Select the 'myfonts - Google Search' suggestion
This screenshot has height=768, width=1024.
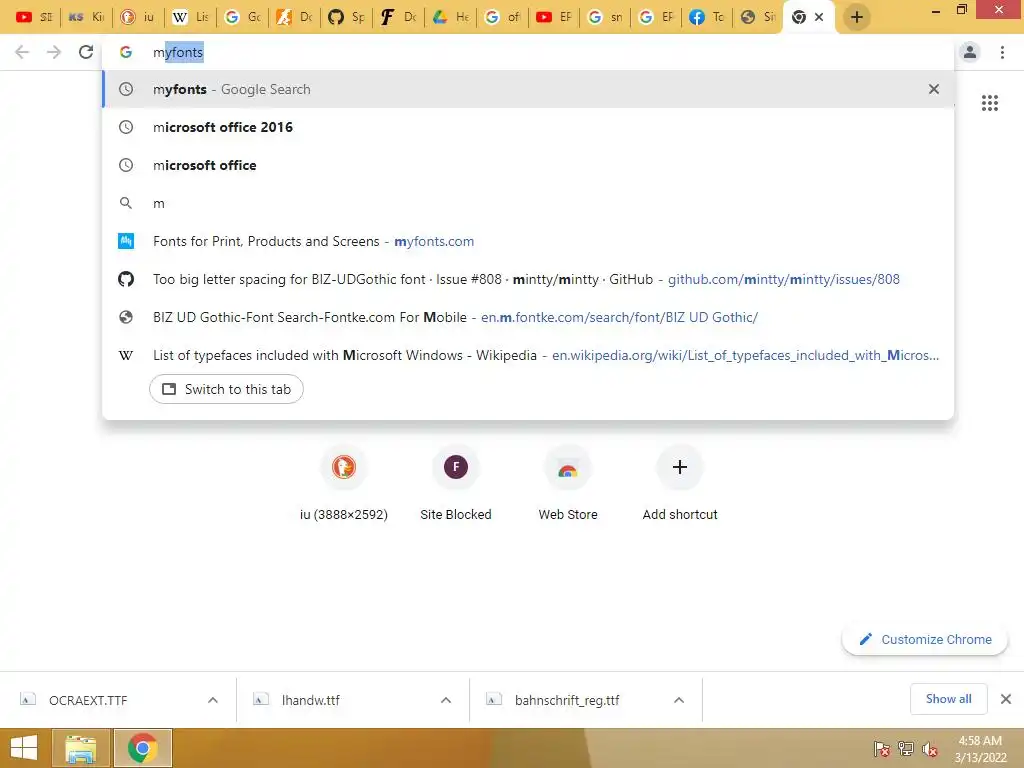point(528,89)
